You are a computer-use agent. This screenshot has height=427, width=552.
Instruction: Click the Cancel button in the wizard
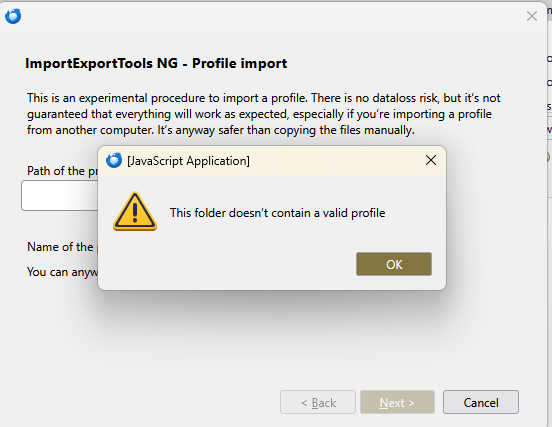(x=481, y=402)
